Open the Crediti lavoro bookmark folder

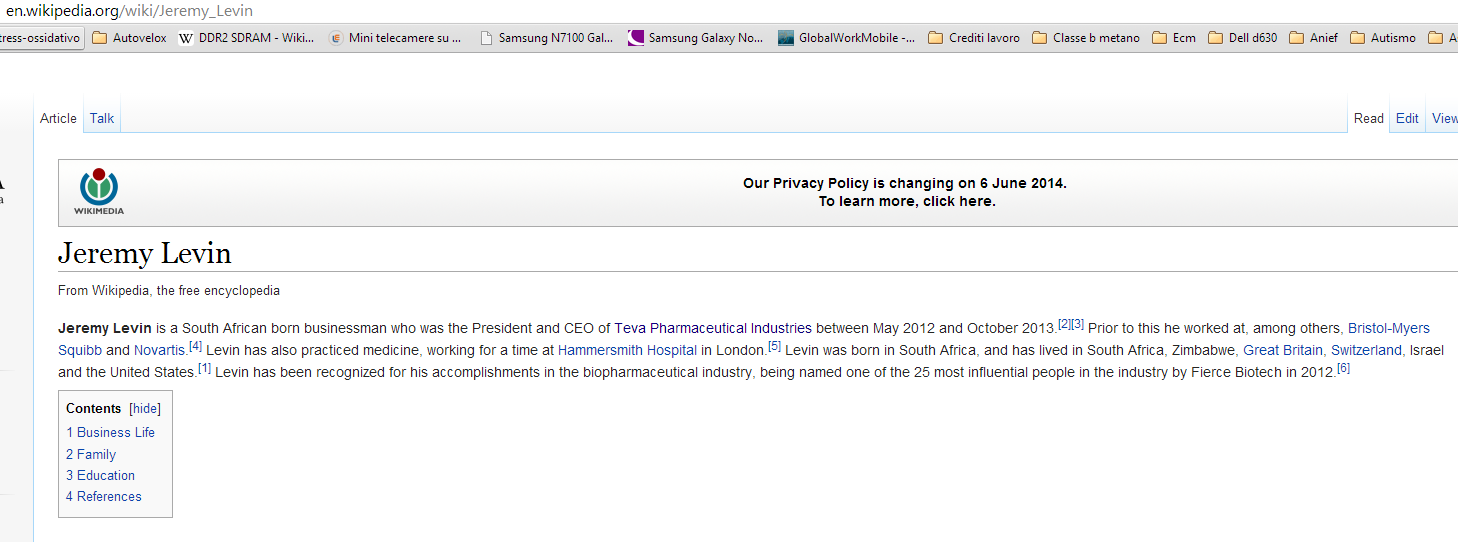click(974, 38)
